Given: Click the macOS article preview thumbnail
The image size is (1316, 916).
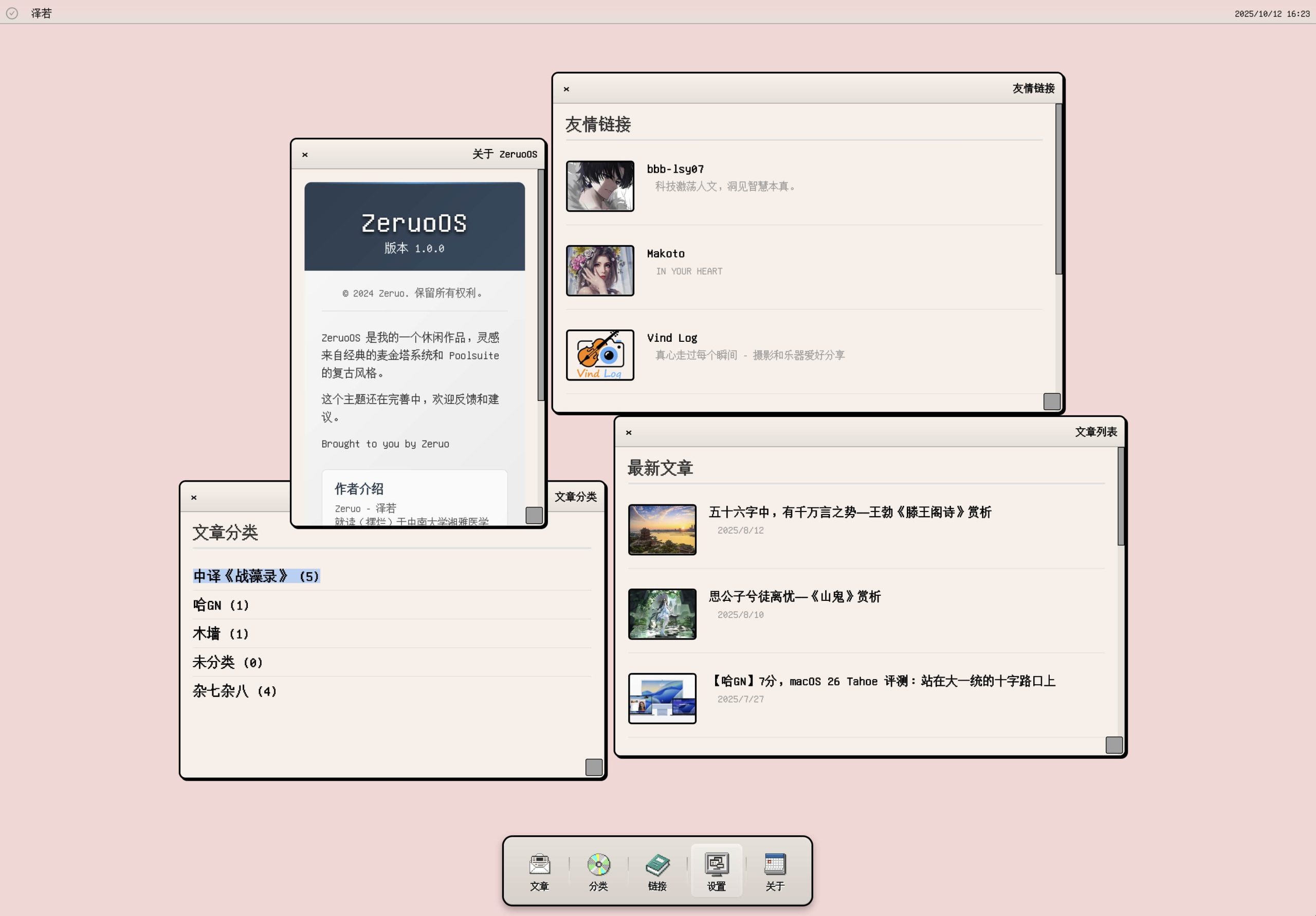Looking at the screenshot, I should [x=662, y=699].
